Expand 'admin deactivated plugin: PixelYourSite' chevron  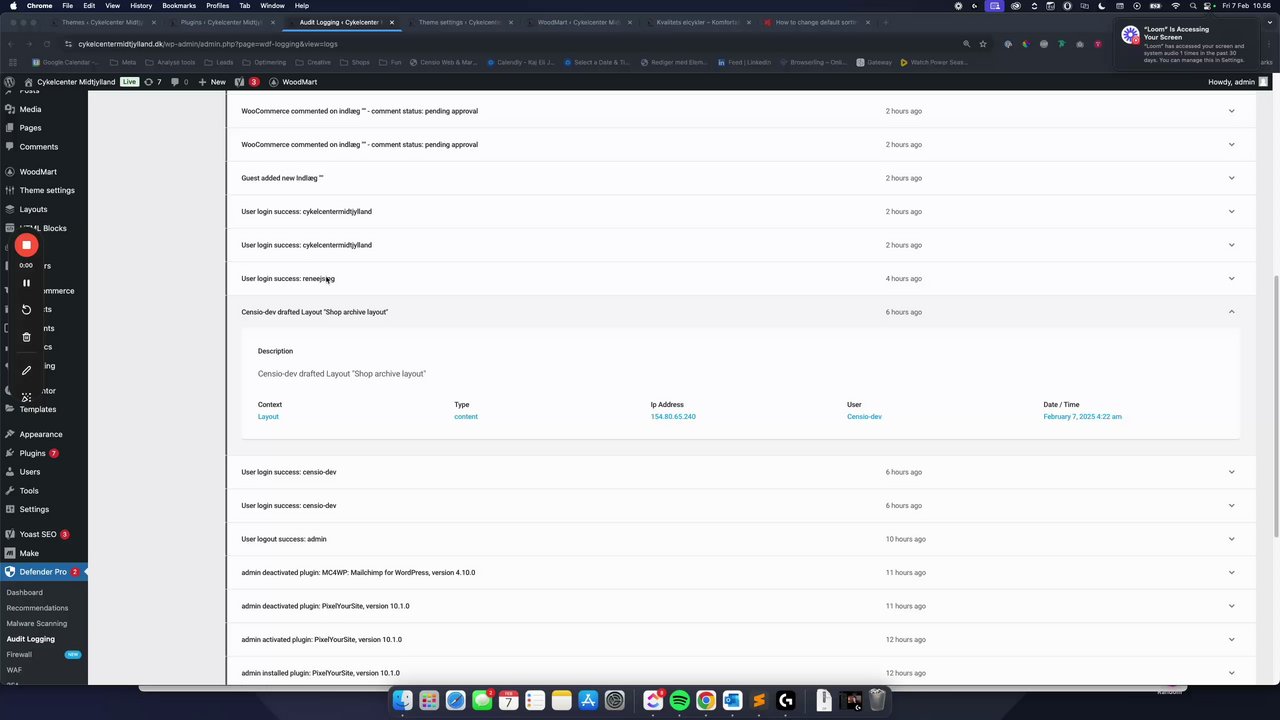coord(1231,606)
